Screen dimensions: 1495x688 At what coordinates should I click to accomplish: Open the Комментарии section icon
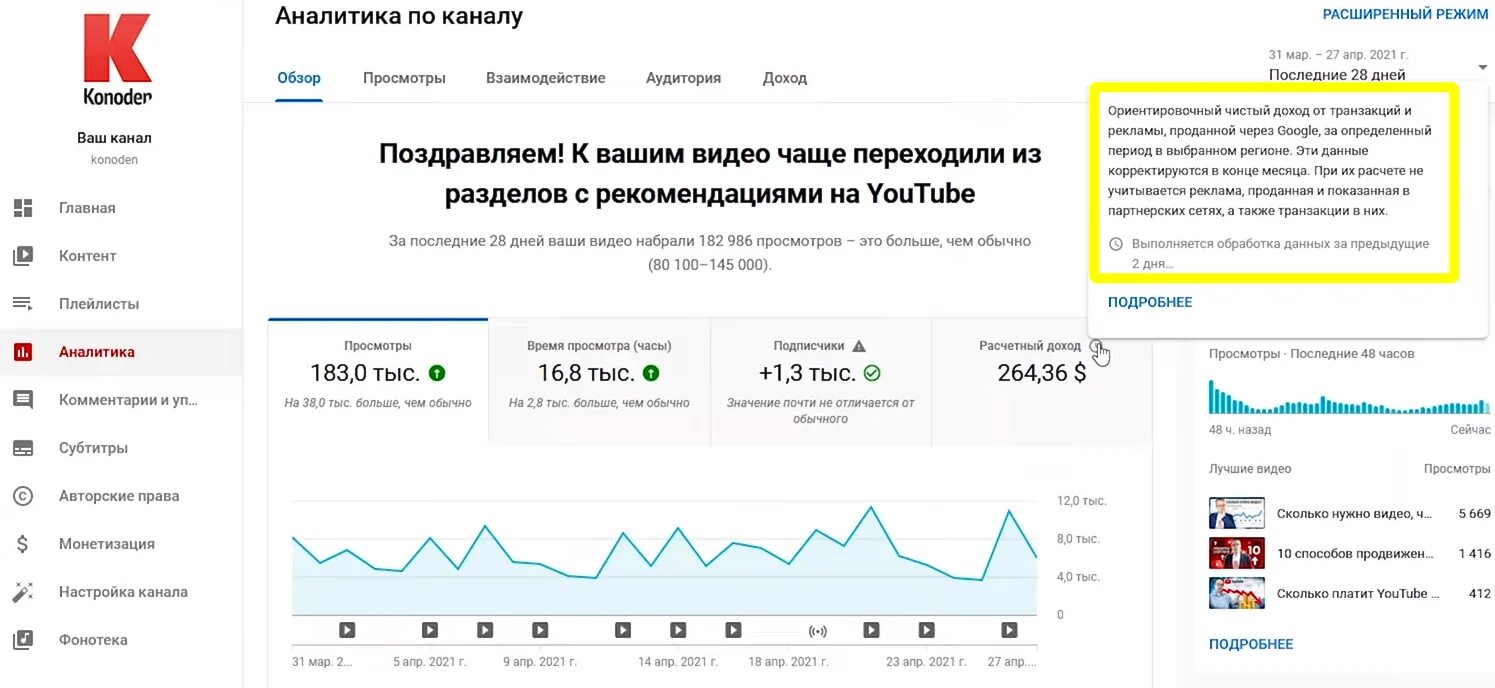pos(23,400)
